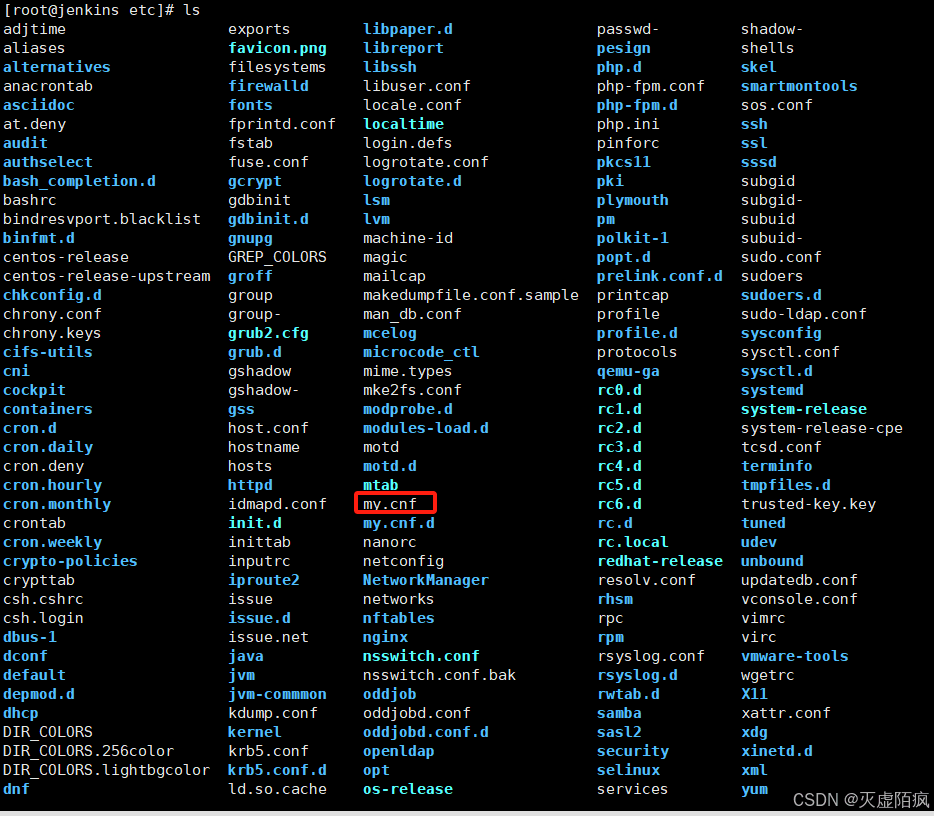
Task: Click the jvm-commmon entry
Action: click(x=278, y=694)
